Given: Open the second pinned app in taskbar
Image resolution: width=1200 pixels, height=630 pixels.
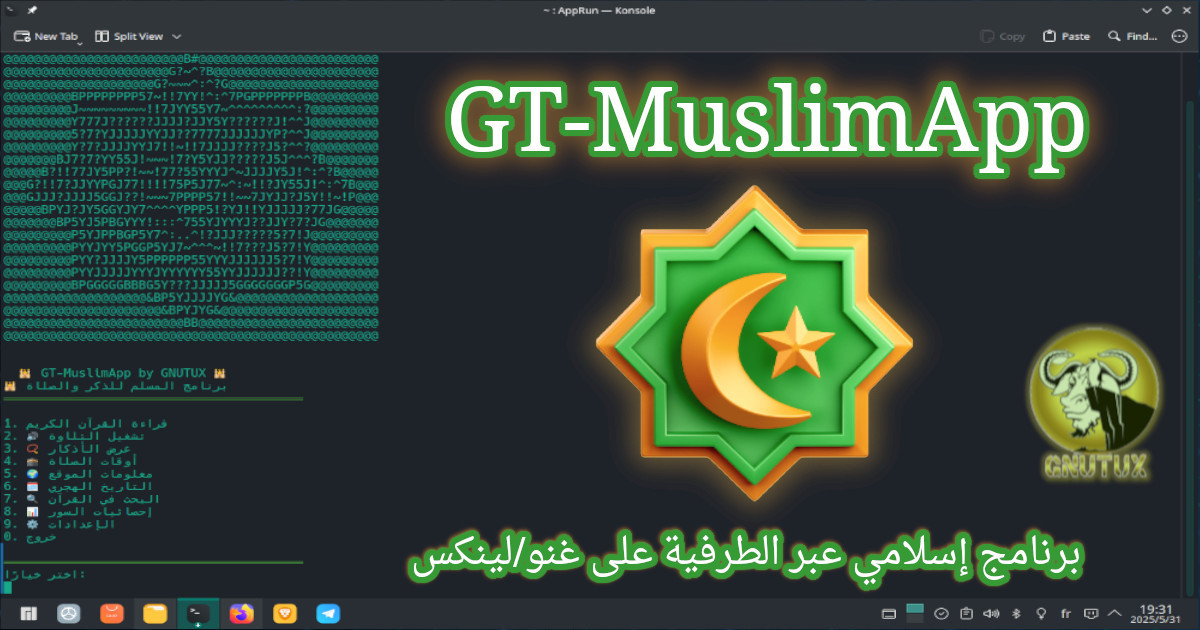Looking at the screenshot, I should pyautogui.click(x=68, y=613).
